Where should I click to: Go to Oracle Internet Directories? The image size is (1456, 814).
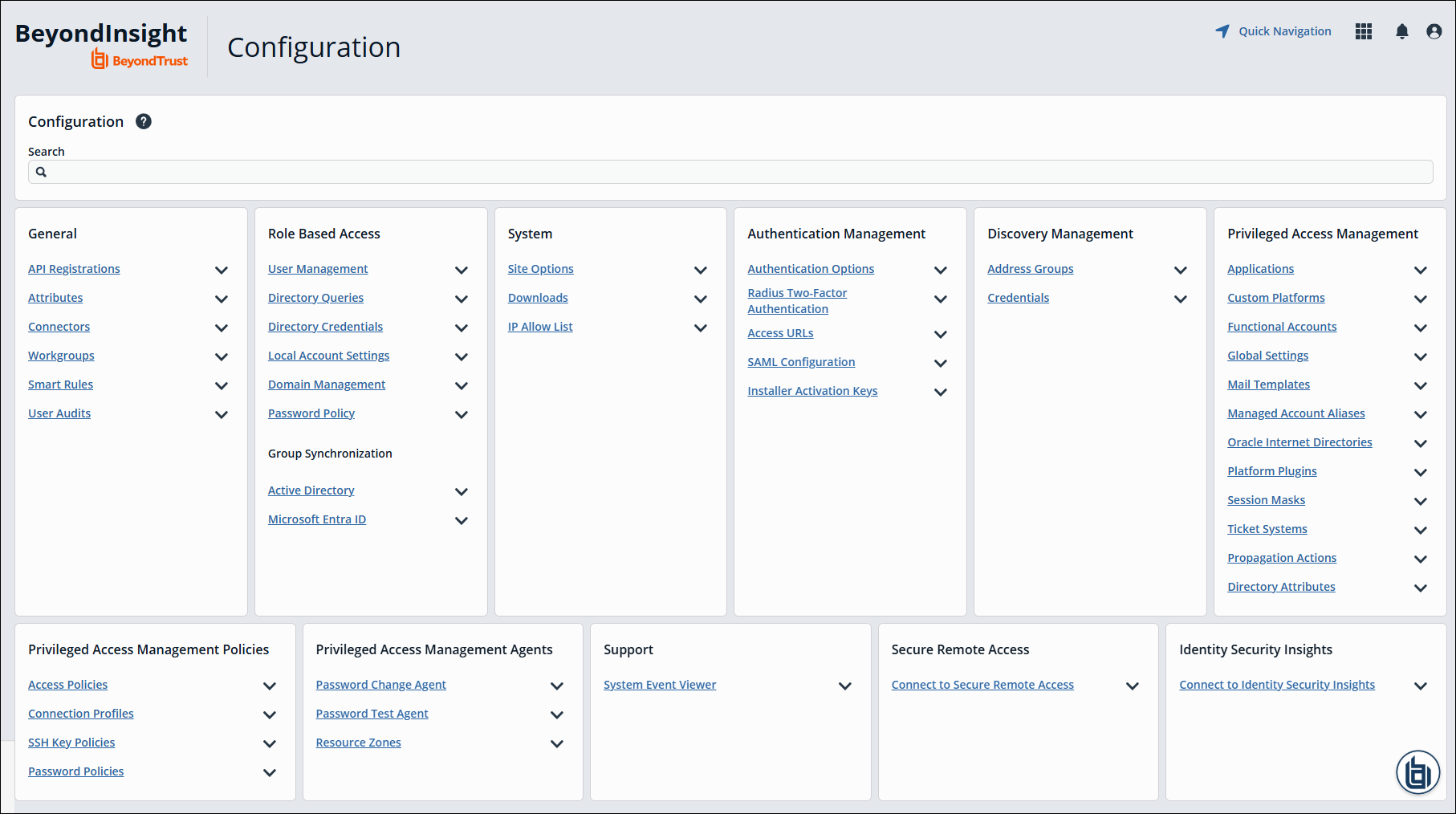coord(1299,442)
